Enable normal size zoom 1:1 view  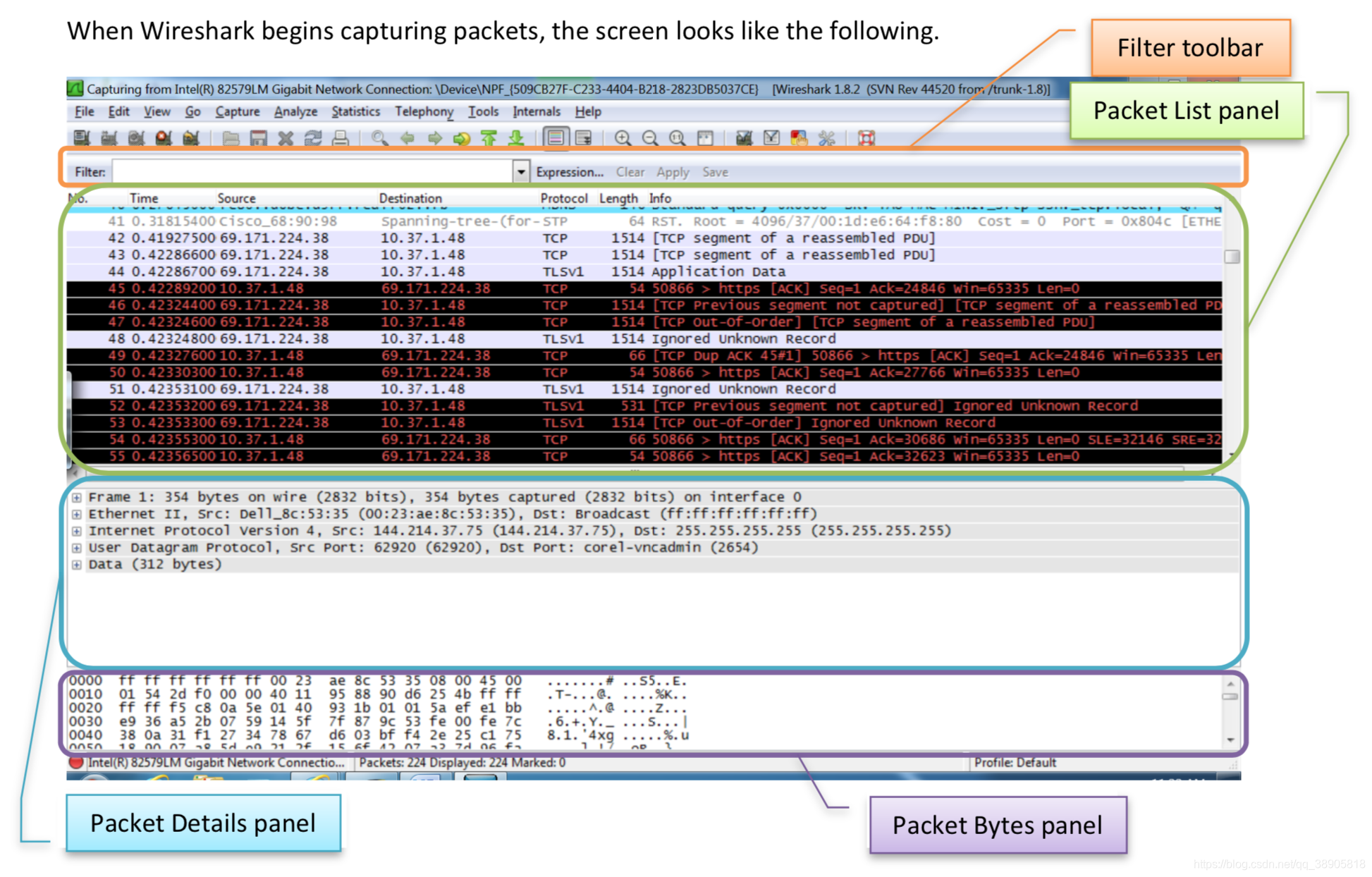(675, 138)
